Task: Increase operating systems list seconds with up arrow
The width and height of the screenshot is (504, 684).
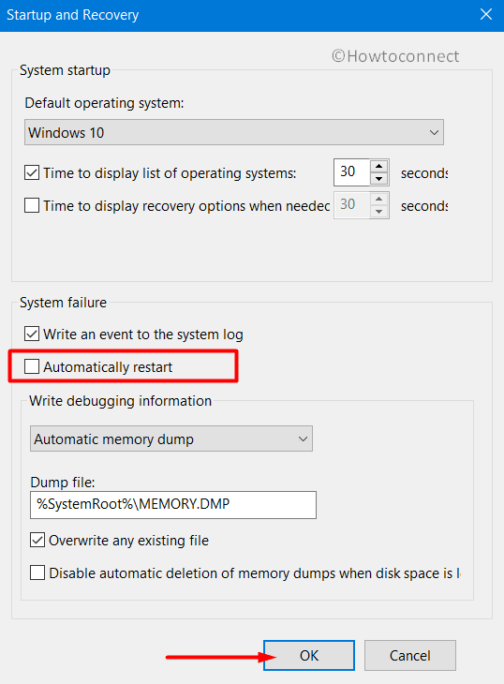Action: pyautogui.click(x=379, y=166)
